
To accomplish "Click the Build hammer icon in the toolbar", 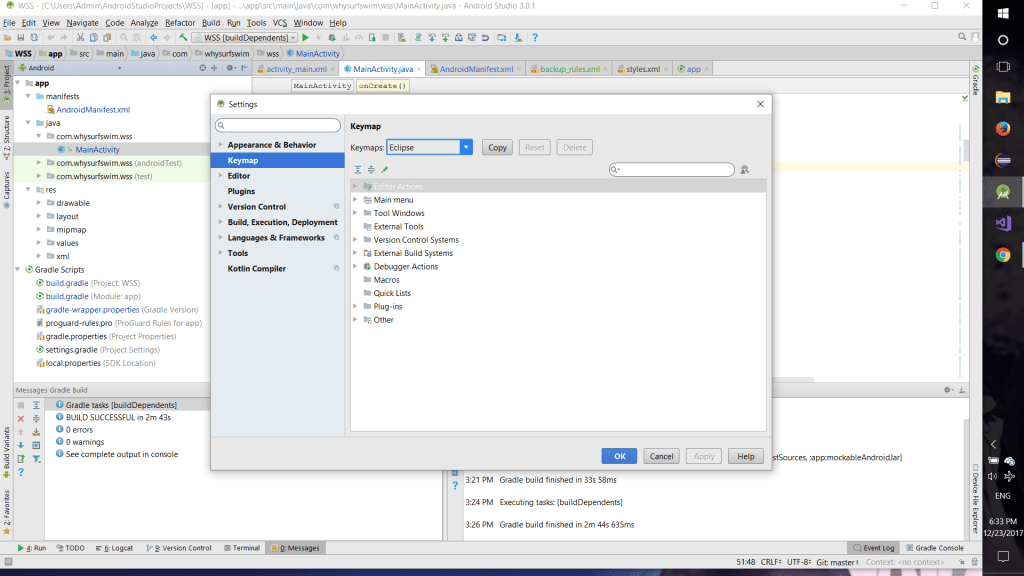I will 184,37.
